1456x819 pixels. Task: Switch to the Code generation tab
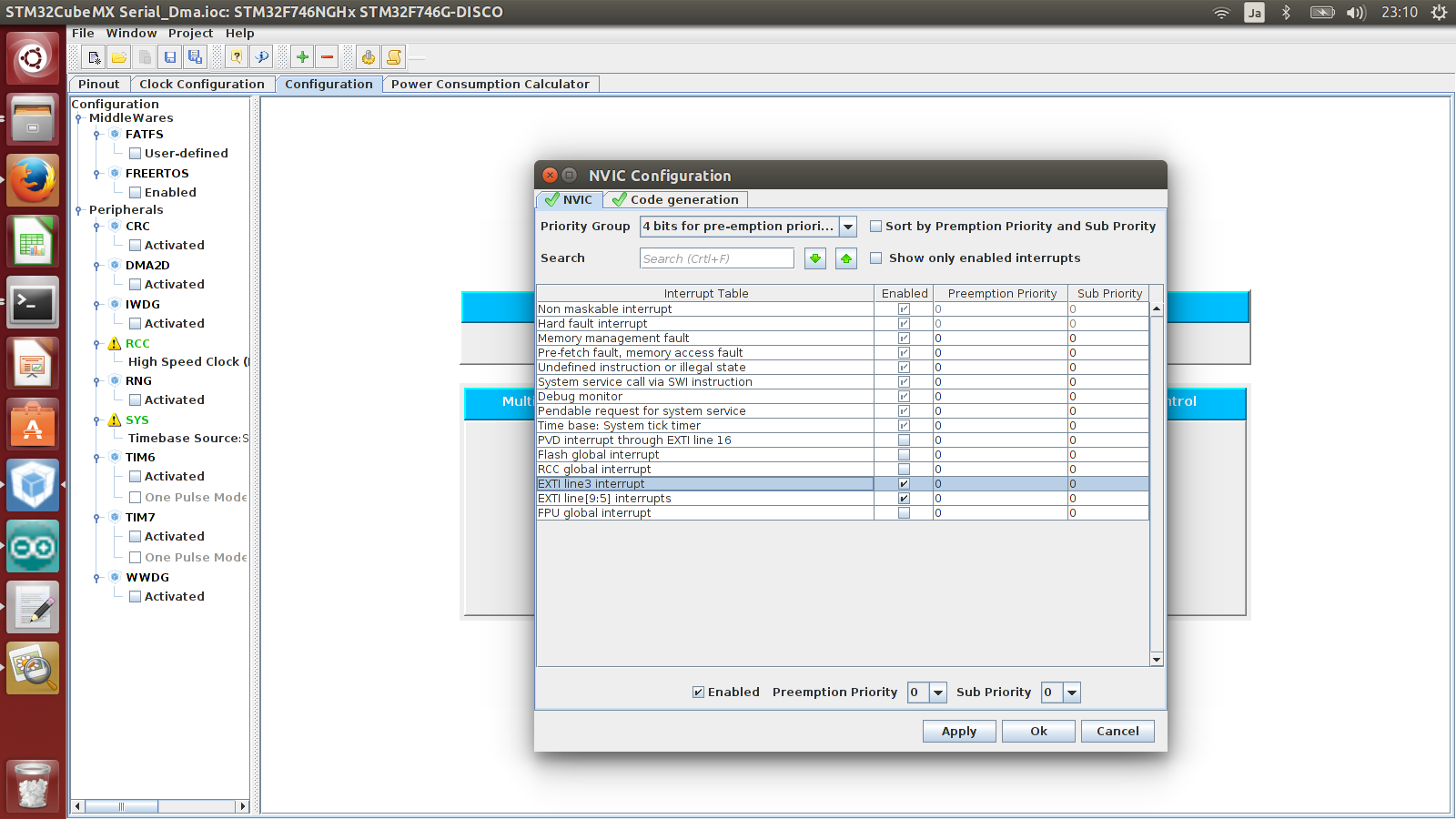coord(675,200)
